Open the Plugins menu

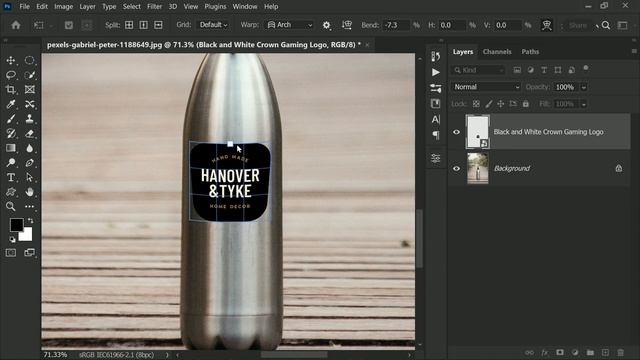(x=215, y=7)
